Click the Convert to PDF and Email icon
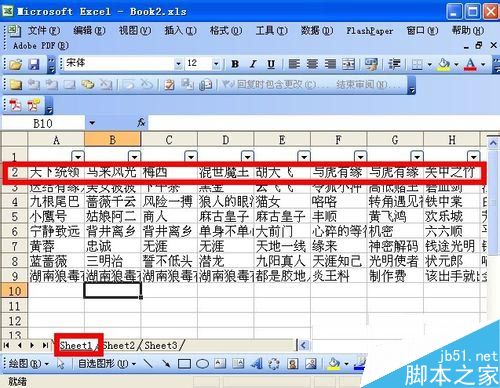 point(34,105)
